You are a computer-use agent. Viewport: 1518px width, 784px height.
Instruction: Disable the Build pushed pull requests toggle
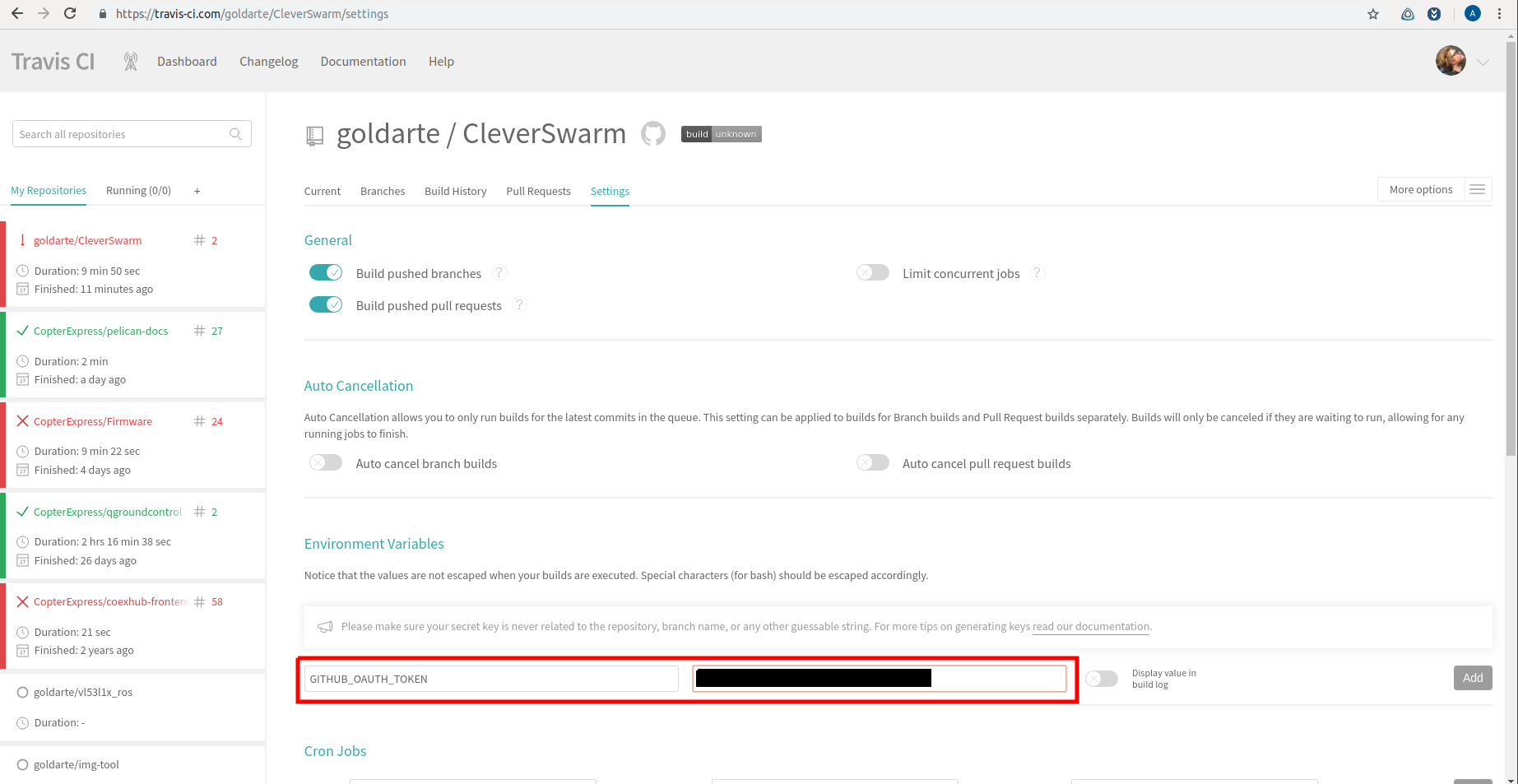(x=326, y=305)
